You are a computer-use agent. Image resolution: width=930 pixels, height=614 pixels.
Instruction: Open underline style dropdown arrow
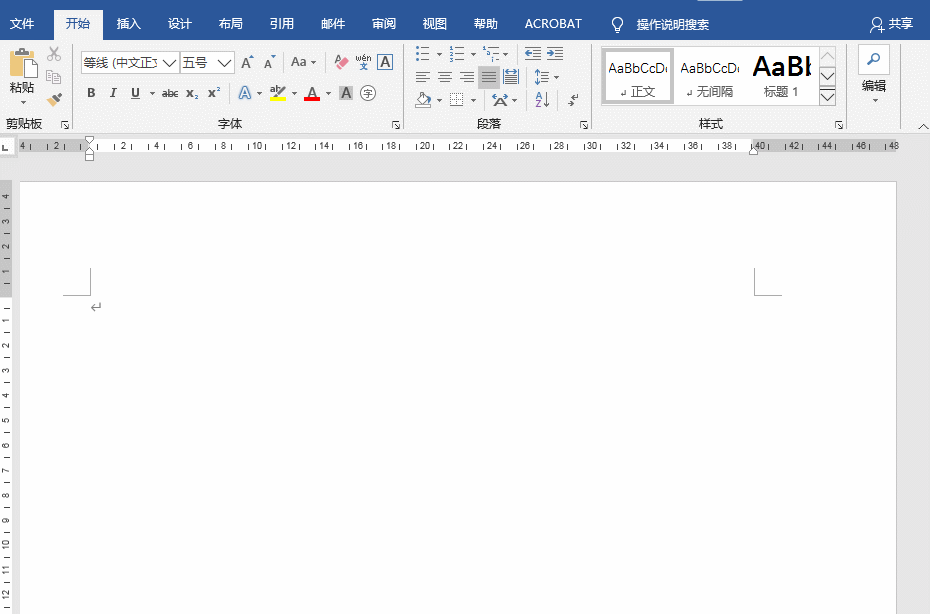(x=152, y=94)
